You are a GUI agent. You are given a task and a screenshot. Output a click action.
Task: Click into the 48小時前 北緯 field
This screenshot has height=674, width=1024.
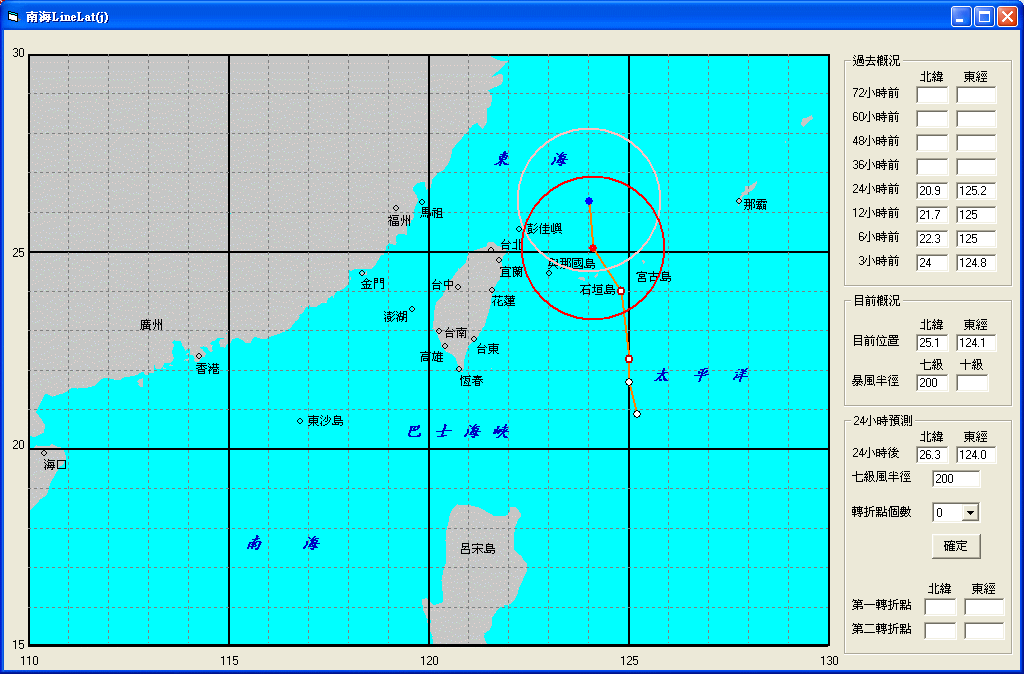pos(932,142)
